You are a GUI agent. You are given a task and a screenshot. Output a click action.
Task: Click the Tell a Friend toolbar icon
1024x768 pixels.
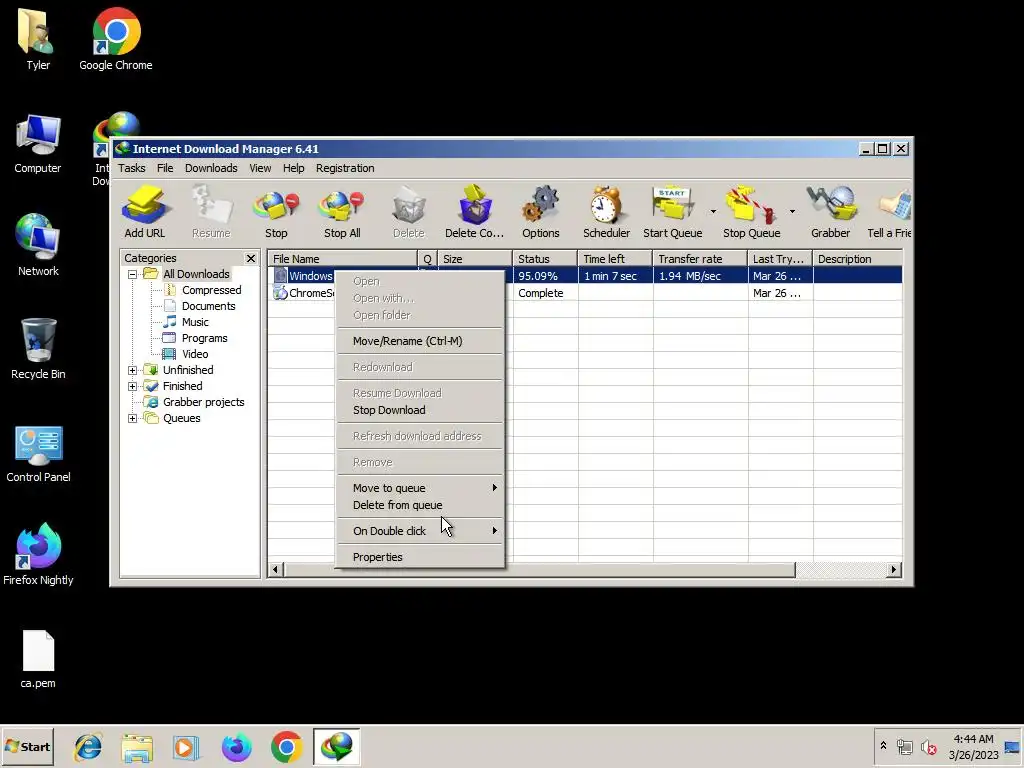coord(889,212)
